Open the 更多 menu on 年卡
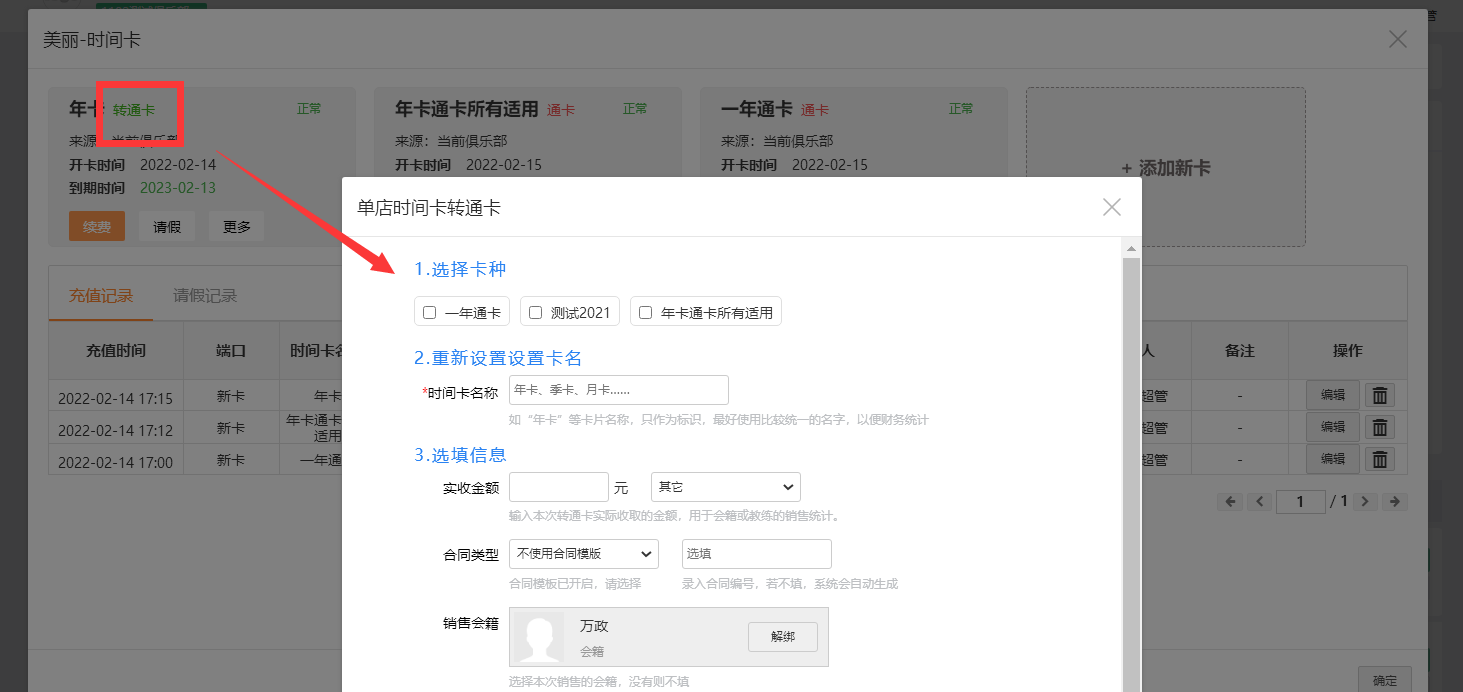This screenshot has height=692, width=1463. (x=237, y=227)
